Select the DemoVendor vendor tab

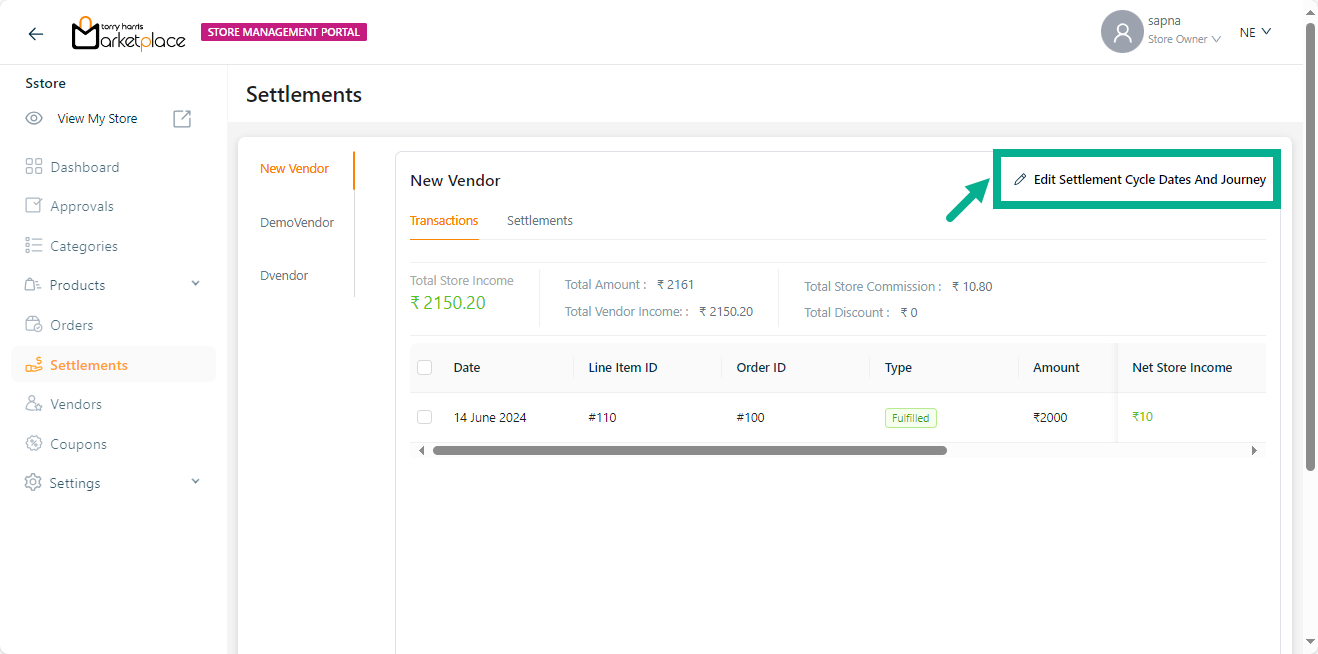(x=297, y=222)
